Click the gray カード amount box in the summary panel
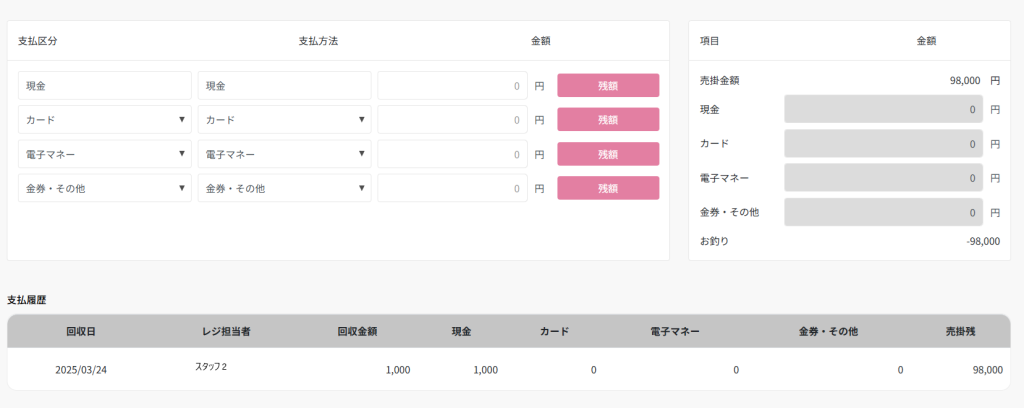The image size is (1024, 408). click(883, 143)
